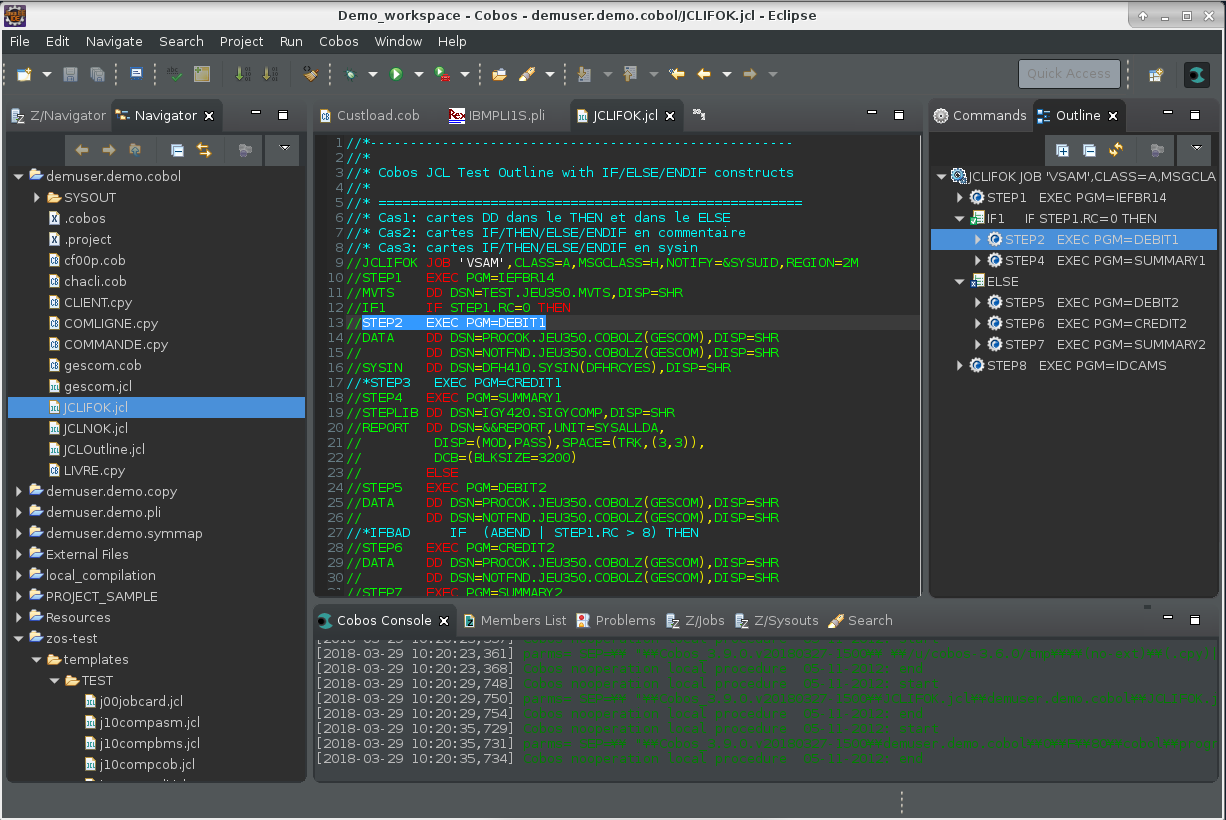Image resolution: width=1226 pixels, height=820 pixels.
Task: Click the Back navigation arrow in main toolbar
Action: (x=704, y=74)
